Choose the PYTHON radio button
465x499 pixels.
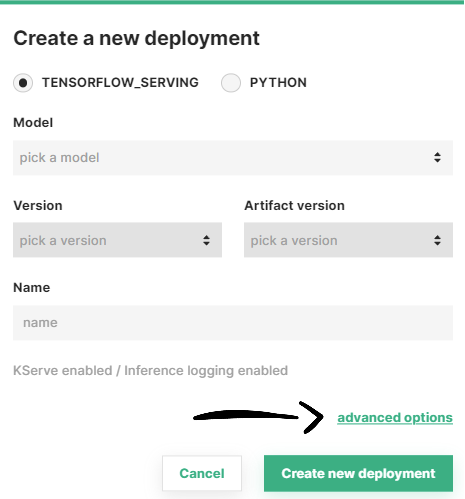click(x=231, y=83)
